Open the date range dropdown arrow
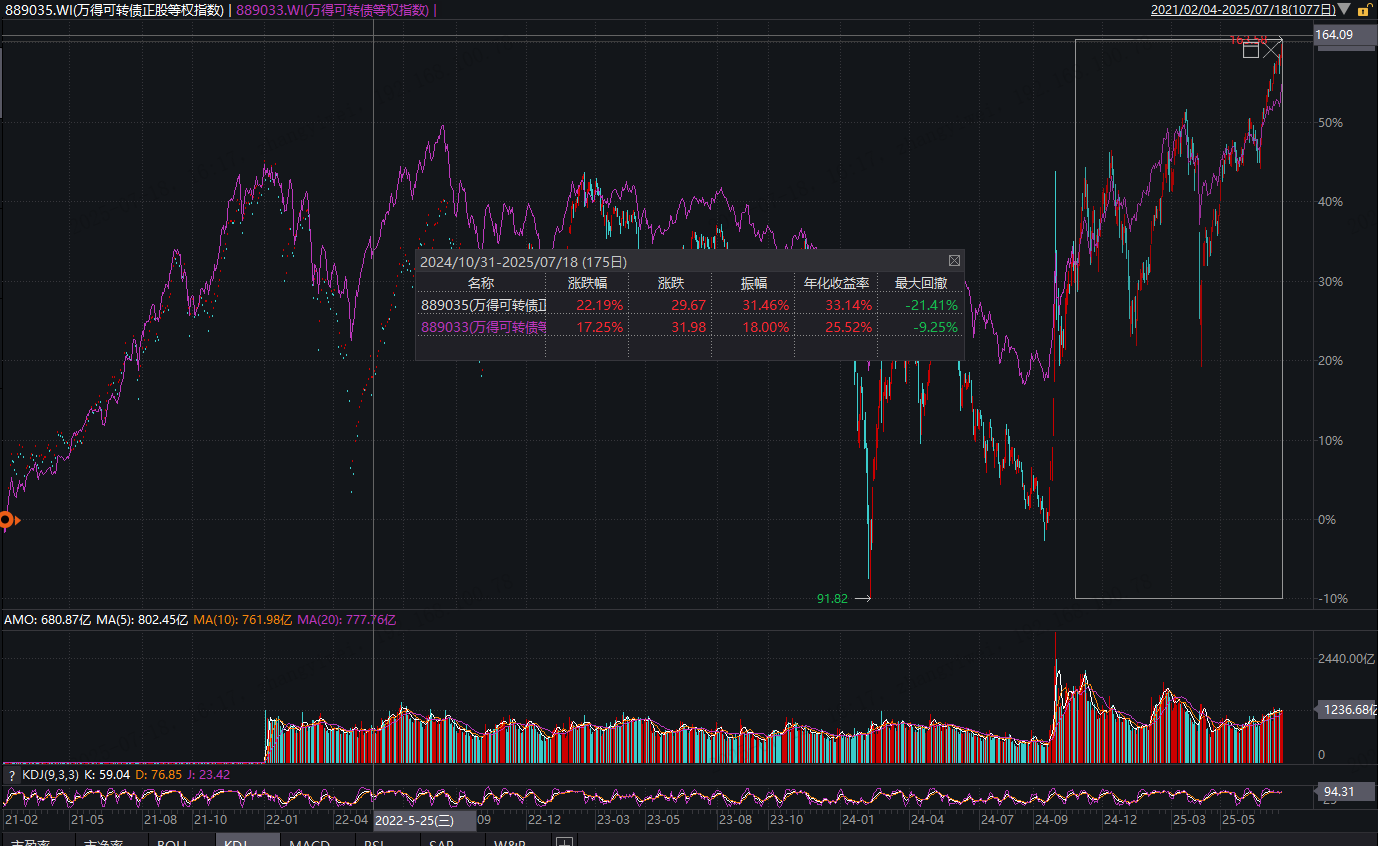The image size is (1378, 846). coord(1345,10)
